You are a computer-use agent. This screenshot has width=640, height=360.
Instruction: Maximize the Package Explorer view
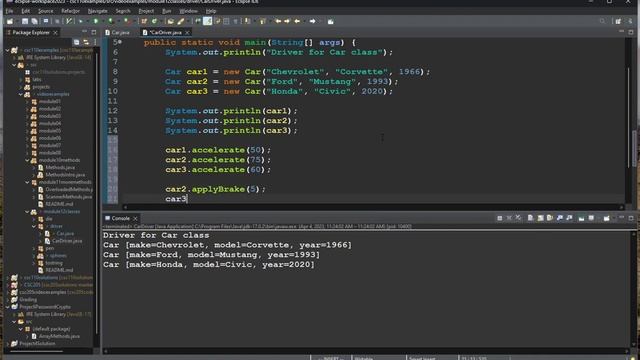coord(94,32)
